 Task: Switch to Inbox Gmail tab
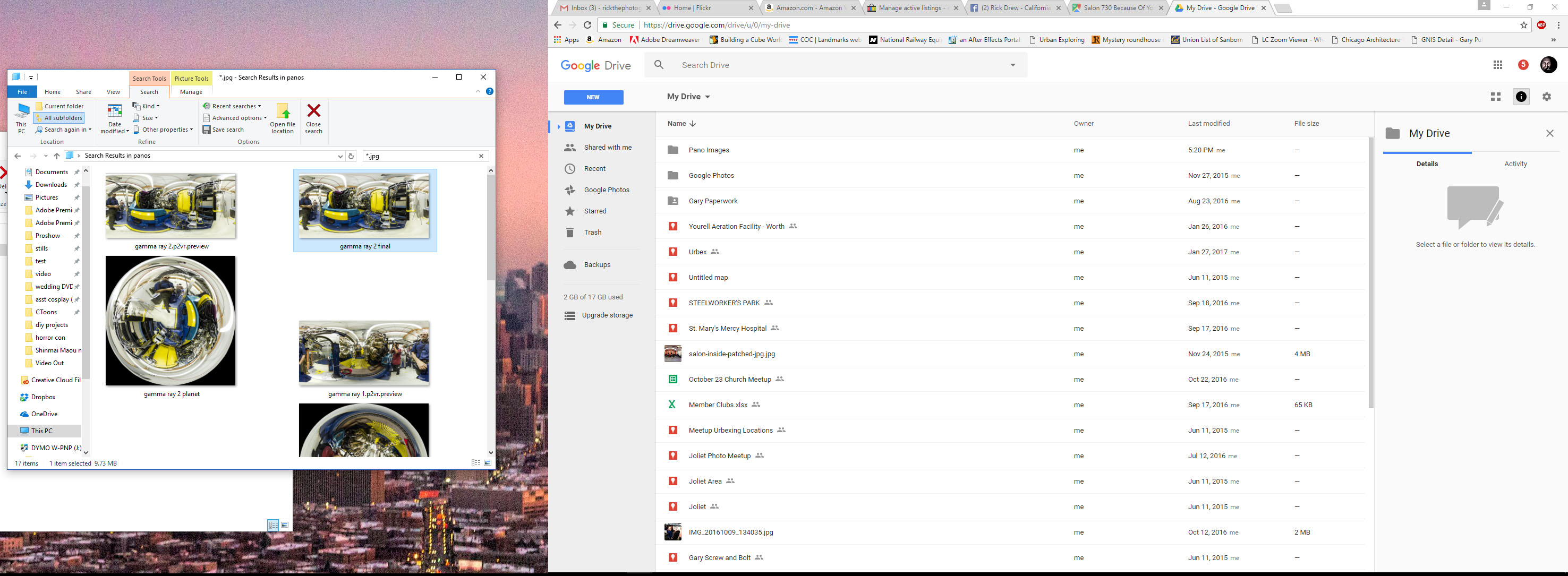pyautogui.click(x=604, y=8)
